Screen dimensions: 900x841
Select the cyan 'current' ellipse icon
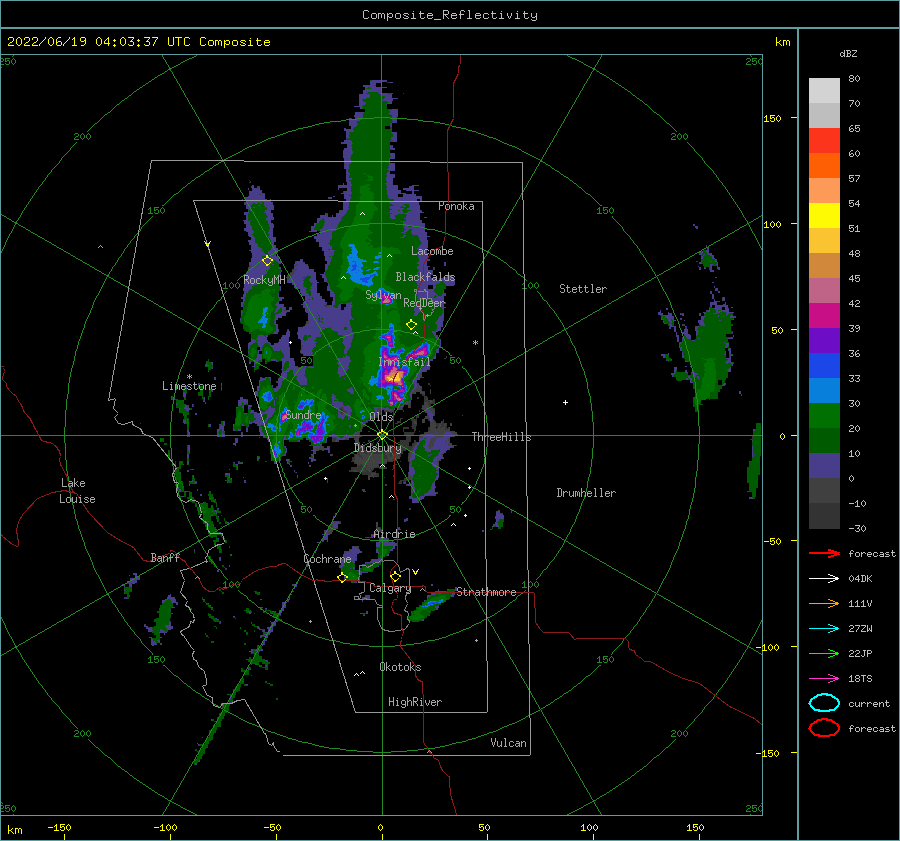tap(824, 703)
